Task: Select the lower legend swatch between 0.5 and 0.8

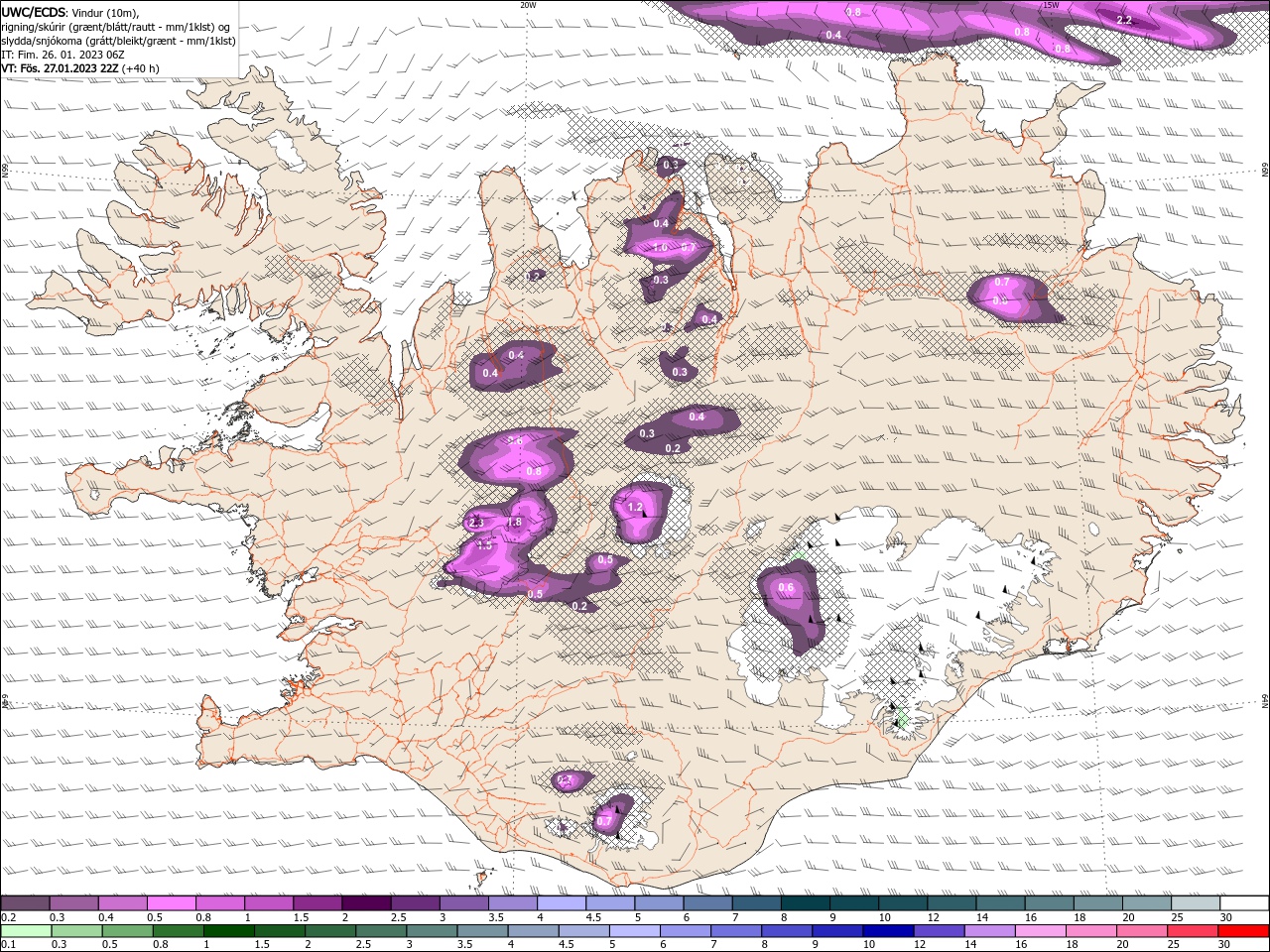Action: [x=128, y=931]
